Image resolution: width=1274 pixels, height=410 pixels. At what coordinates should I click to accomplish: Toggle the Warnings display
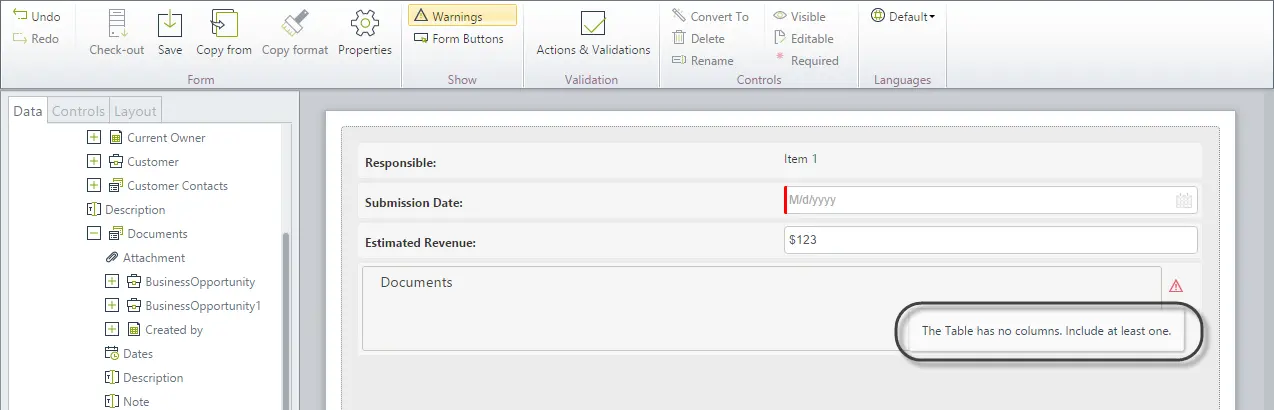point(462,16)
